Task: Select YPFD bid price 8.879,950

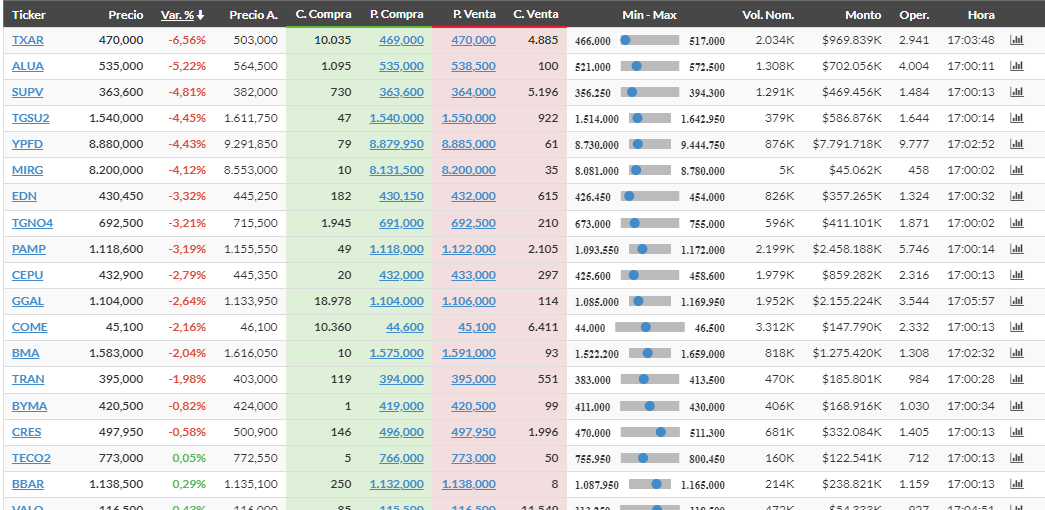Action: 397,144
